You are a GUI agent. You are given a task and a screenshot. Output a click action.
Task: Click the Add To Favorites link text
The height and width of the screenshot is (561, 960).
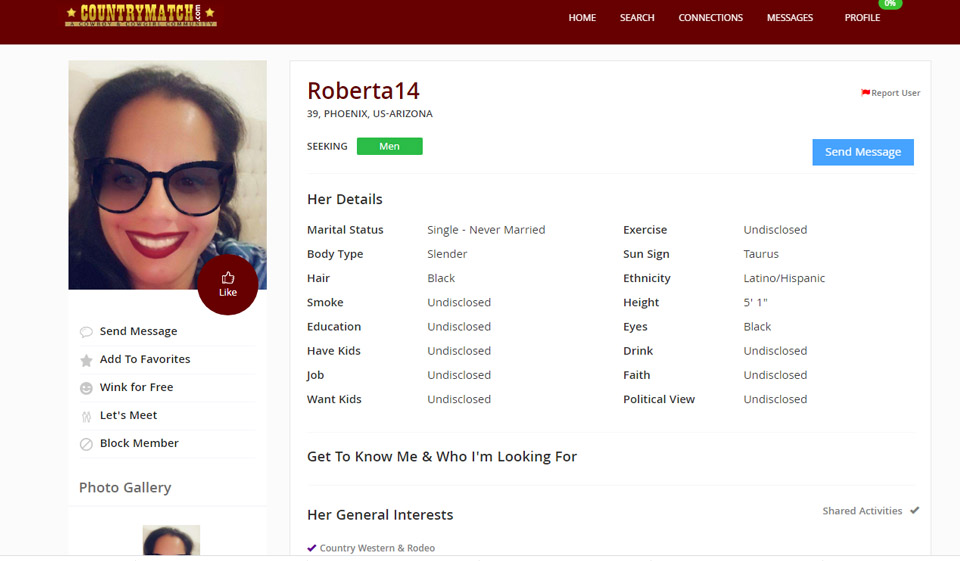[145, 359]
